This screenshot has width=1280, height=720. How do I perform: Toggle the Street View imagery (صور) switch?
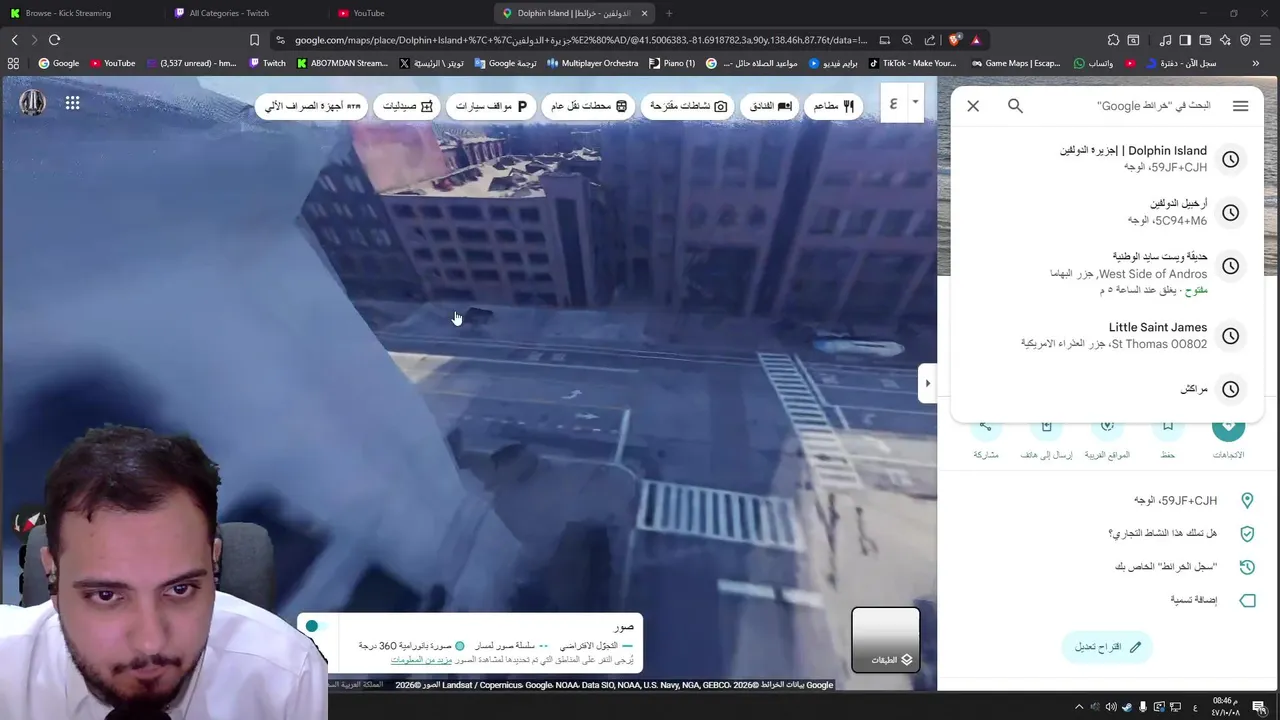coord(317,626)
